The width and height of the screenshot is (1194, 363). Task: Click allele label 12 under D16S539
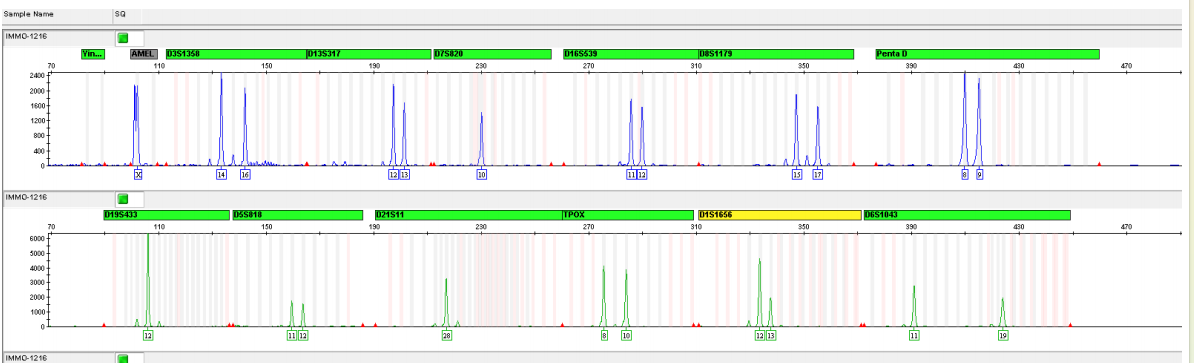click(x=642, y=175)
